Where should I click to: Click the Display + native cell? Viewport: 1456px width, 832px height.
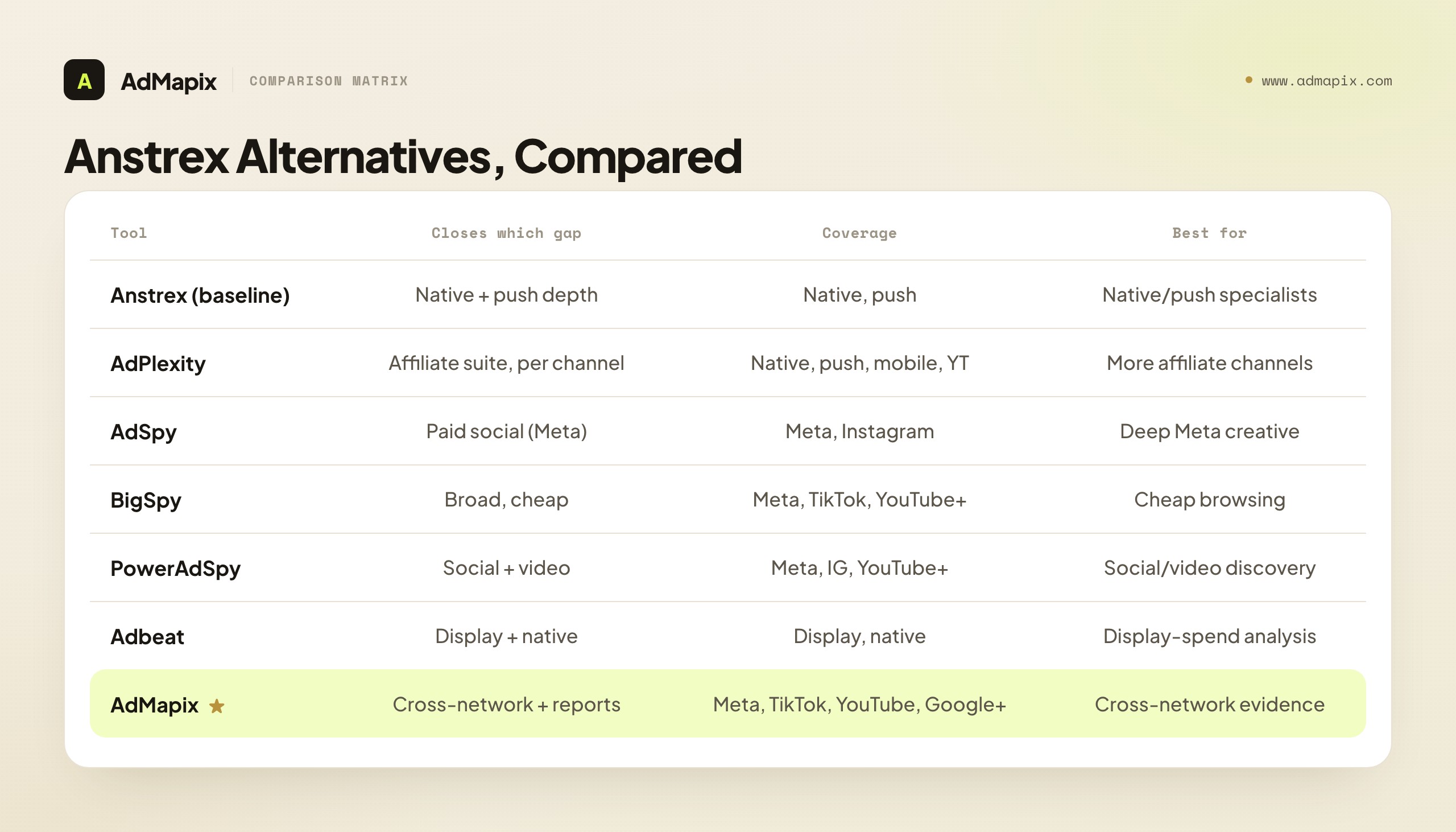coord(506,636)
